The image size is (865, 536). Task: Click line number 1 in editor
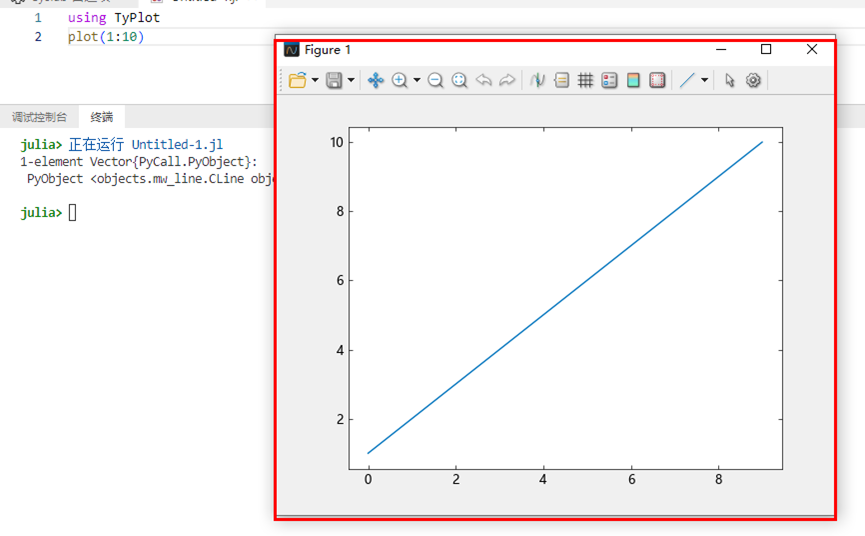(x=38, y=18)
